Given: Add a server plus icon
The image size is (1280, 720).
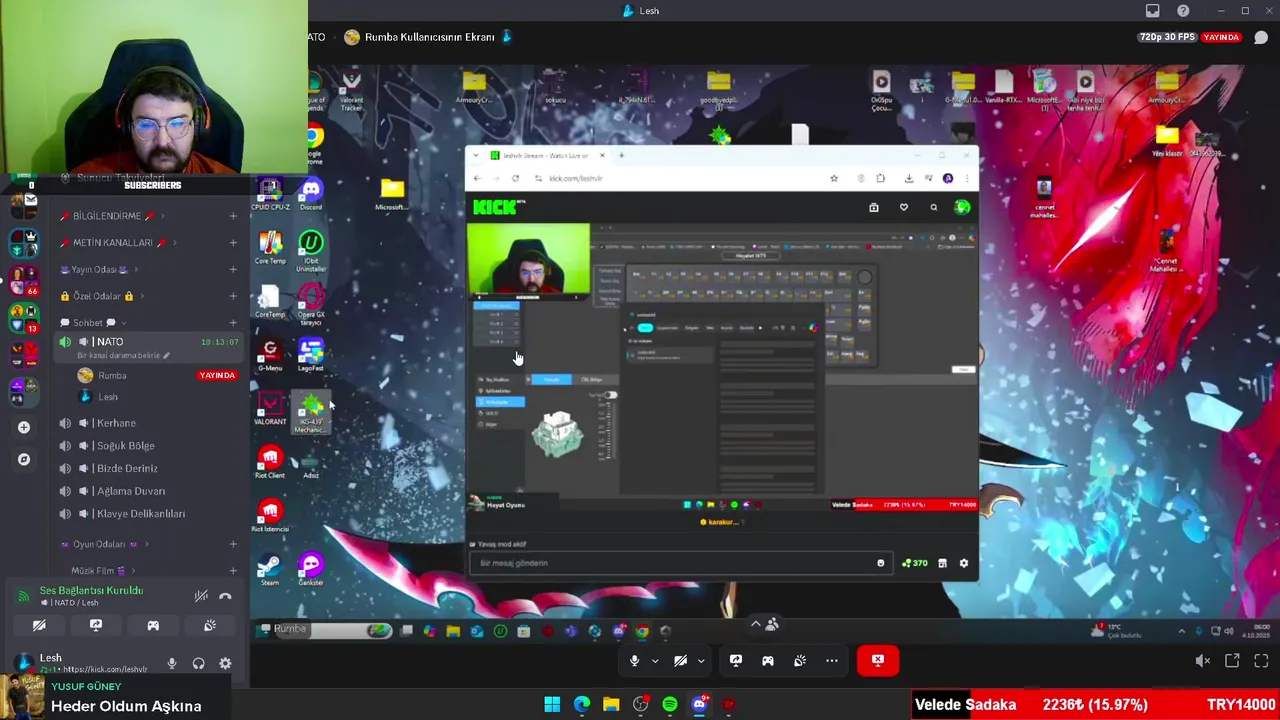Looking at the screenshot, I should click(x=24, y=427).
